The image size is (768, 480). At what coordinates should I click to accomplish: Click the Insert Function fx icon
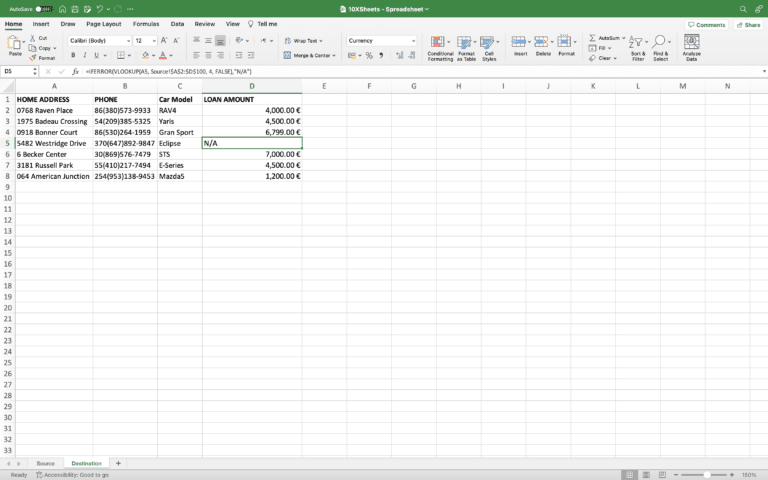75,72
